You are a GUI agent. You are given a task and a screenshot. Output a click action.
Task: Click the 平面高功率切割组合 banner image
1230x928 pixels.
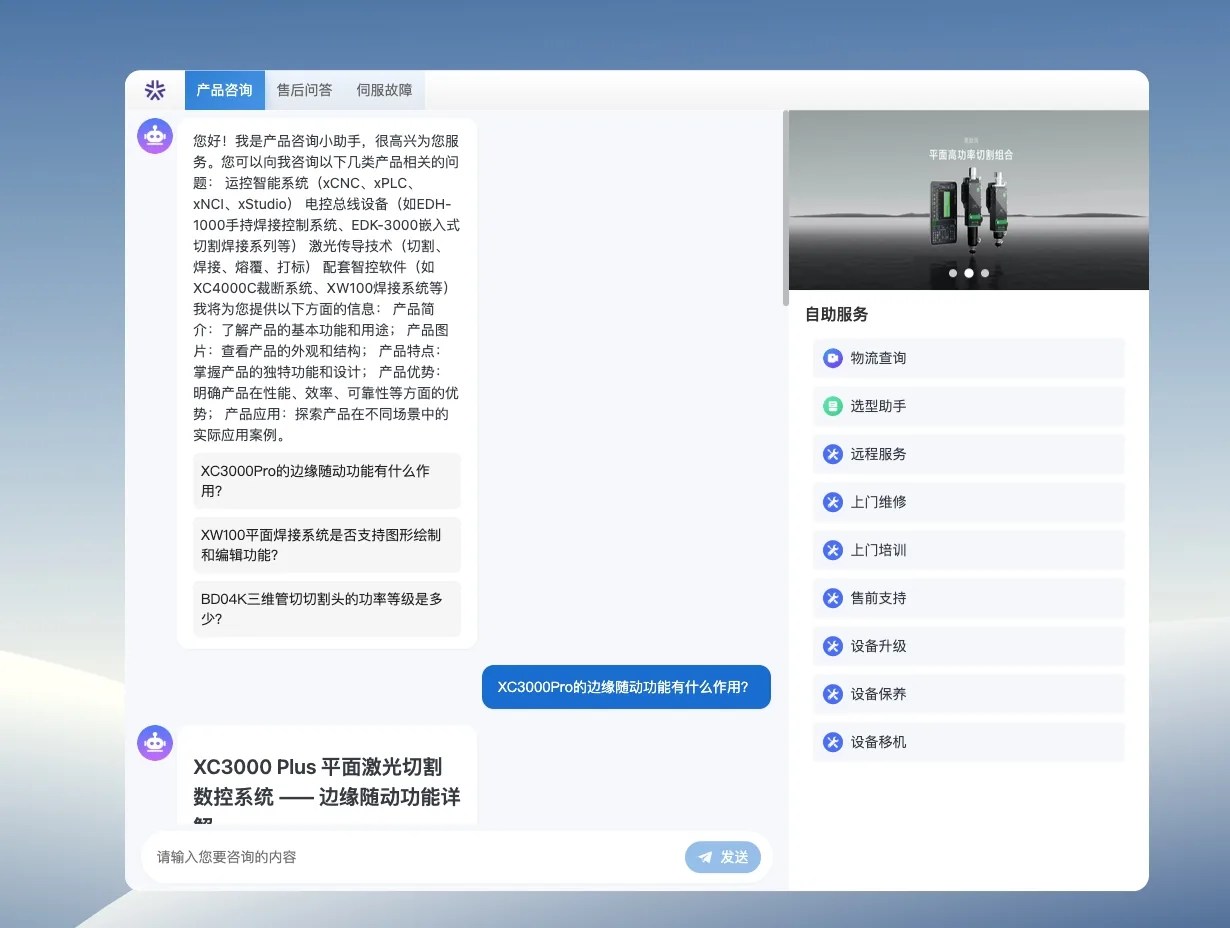(969, 200)
